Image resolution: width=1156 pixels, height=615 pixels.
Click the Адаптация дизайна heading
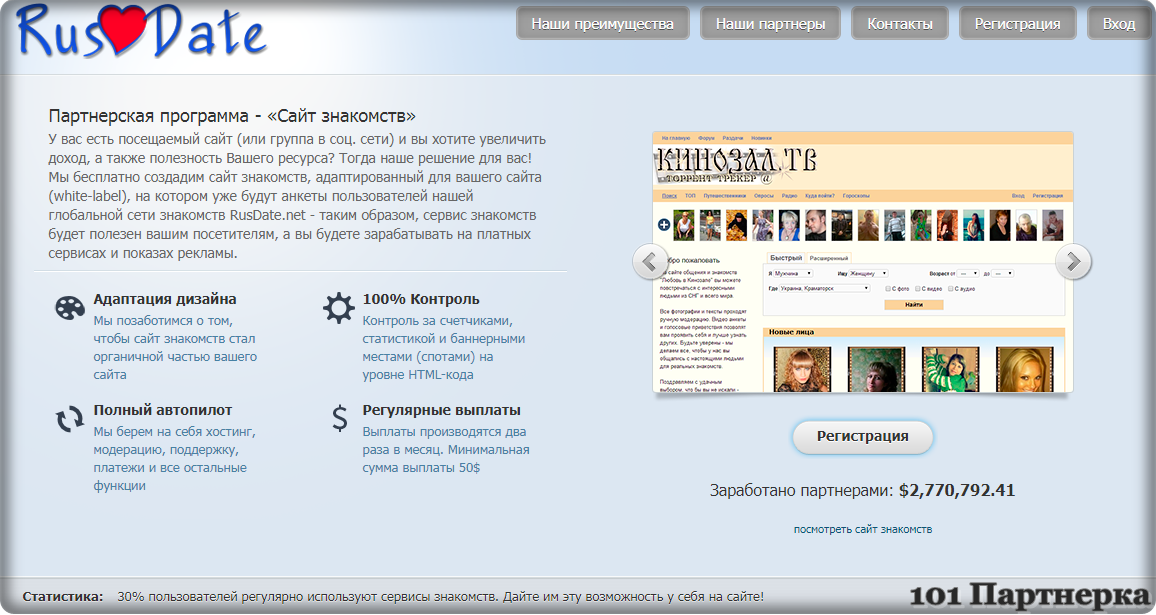164,299
